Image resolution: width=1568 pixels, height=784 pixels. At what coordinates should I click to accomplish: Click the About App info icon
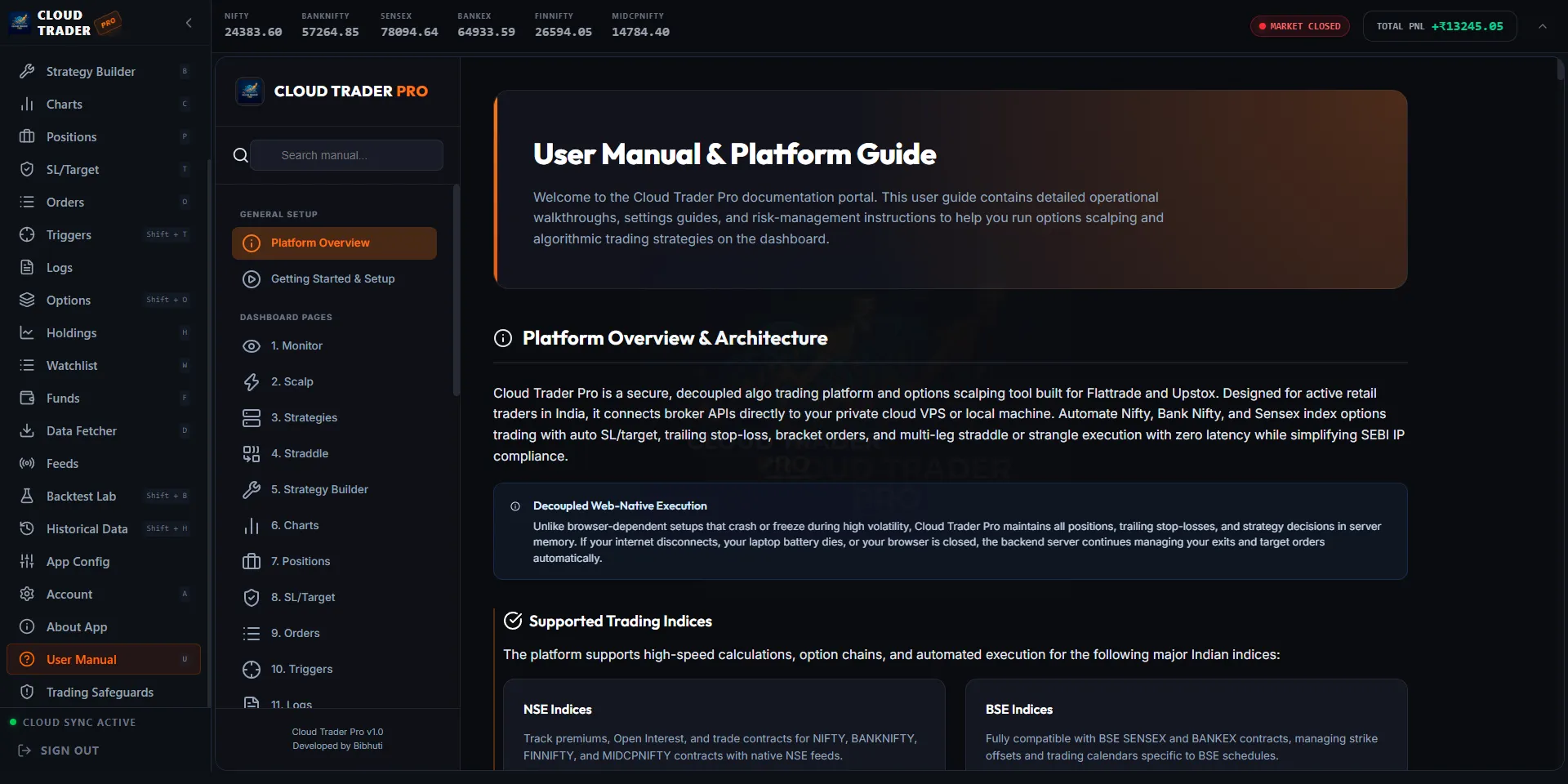point(27,626)
